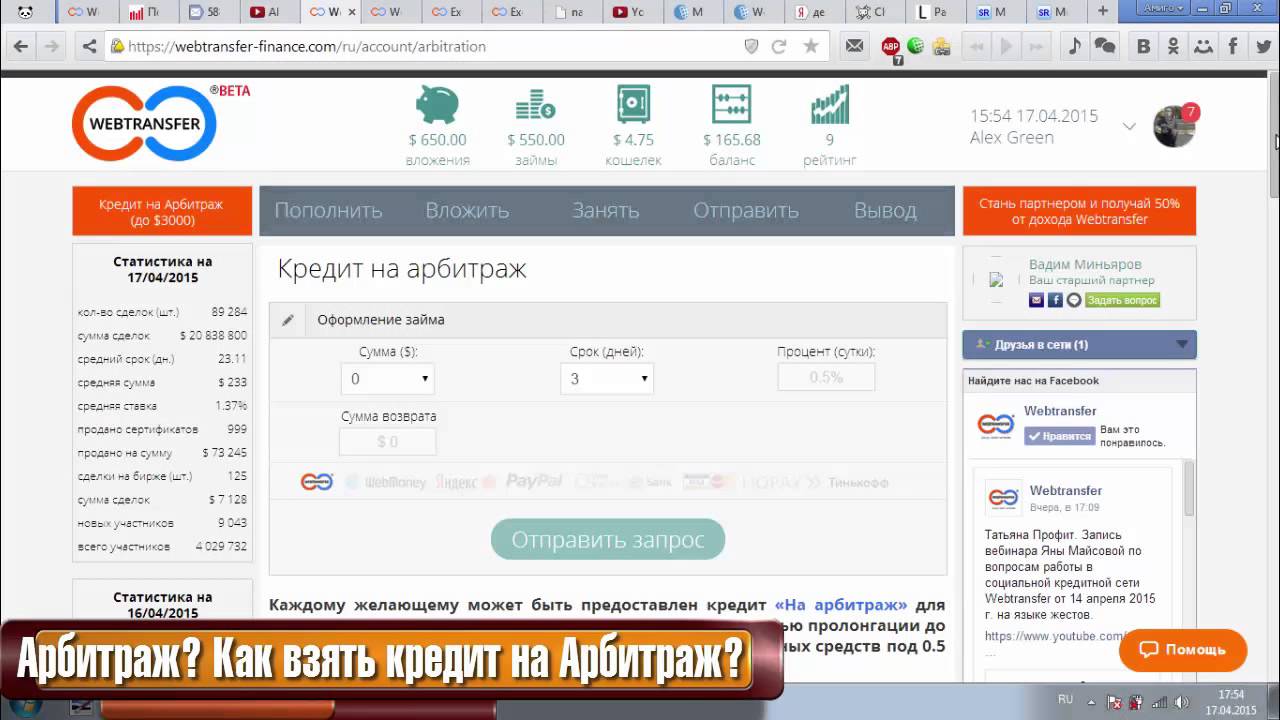Click the Webtransfer post title in Facebook feed

point(1066,491)
